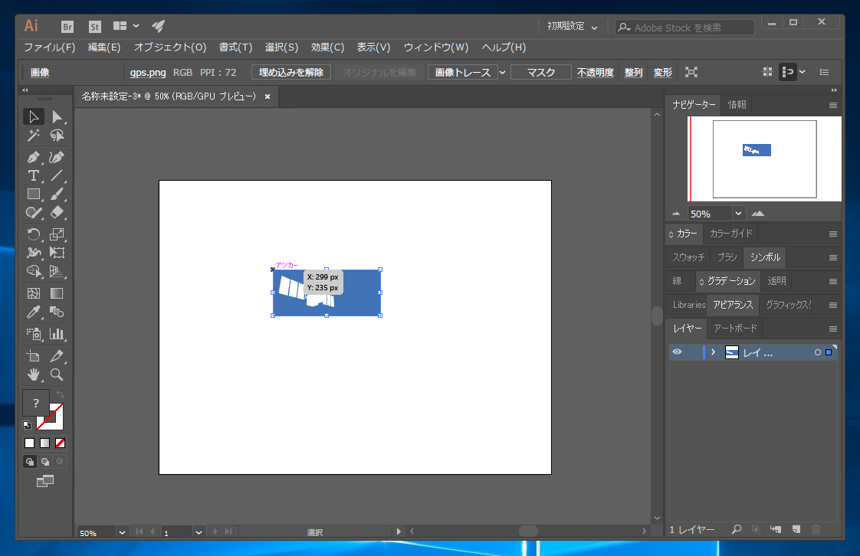This screenshot has width=860, height=556.
Task: Open Navigator zoom percentage dropdown
Action: [738, 213]
